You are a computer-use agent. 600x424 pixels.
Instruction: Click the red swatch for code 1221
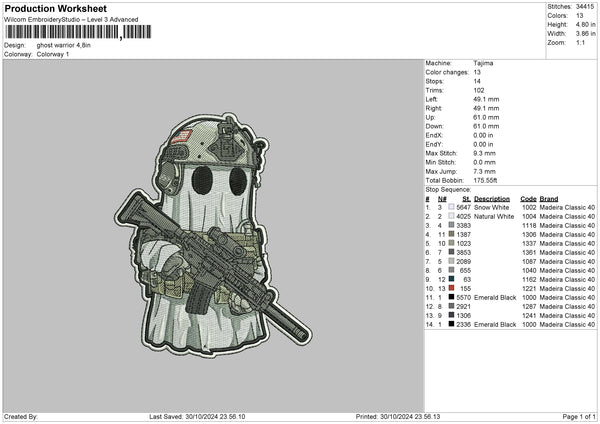452,288
